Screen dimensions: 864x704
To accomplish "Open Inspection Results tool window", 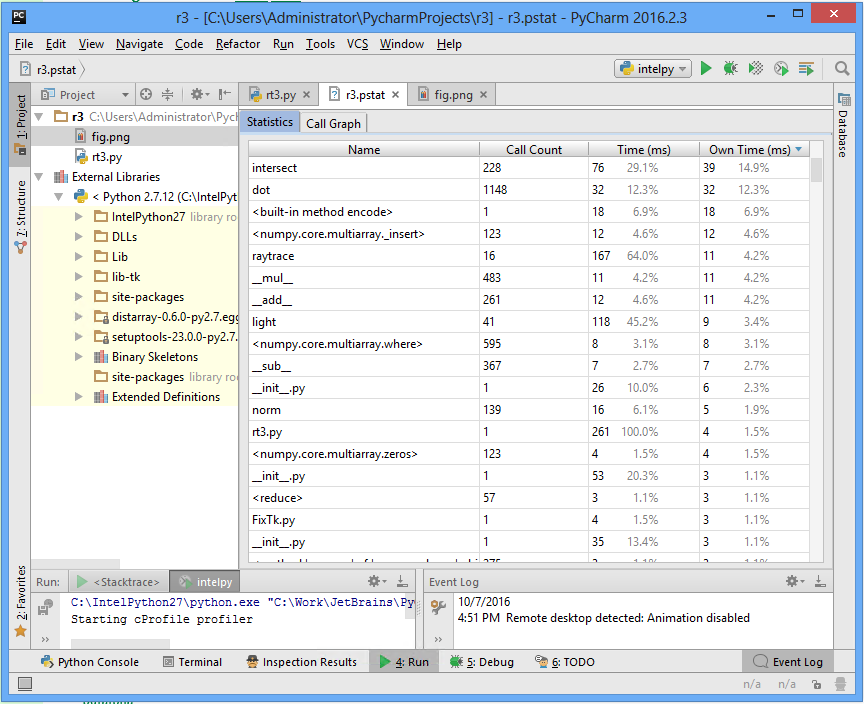I will (302, 662).
